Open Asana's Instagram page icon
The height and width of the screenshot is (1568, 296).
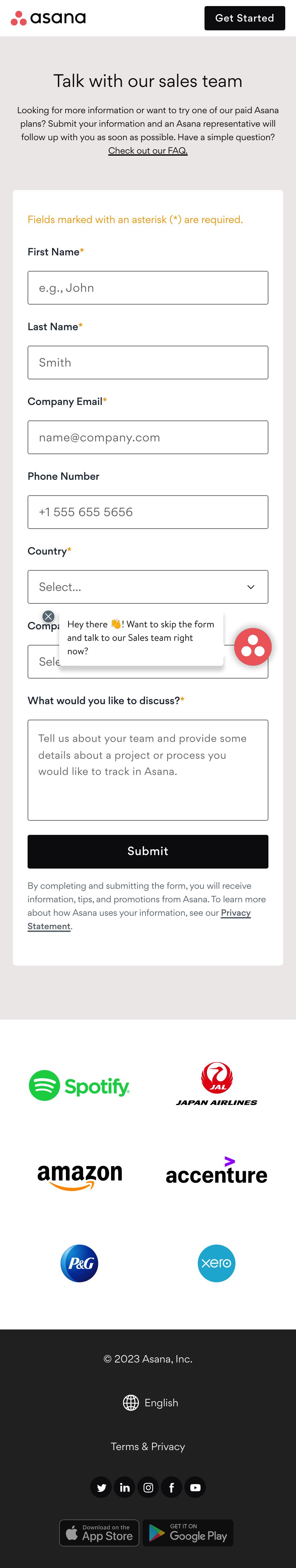(148, 1487)
